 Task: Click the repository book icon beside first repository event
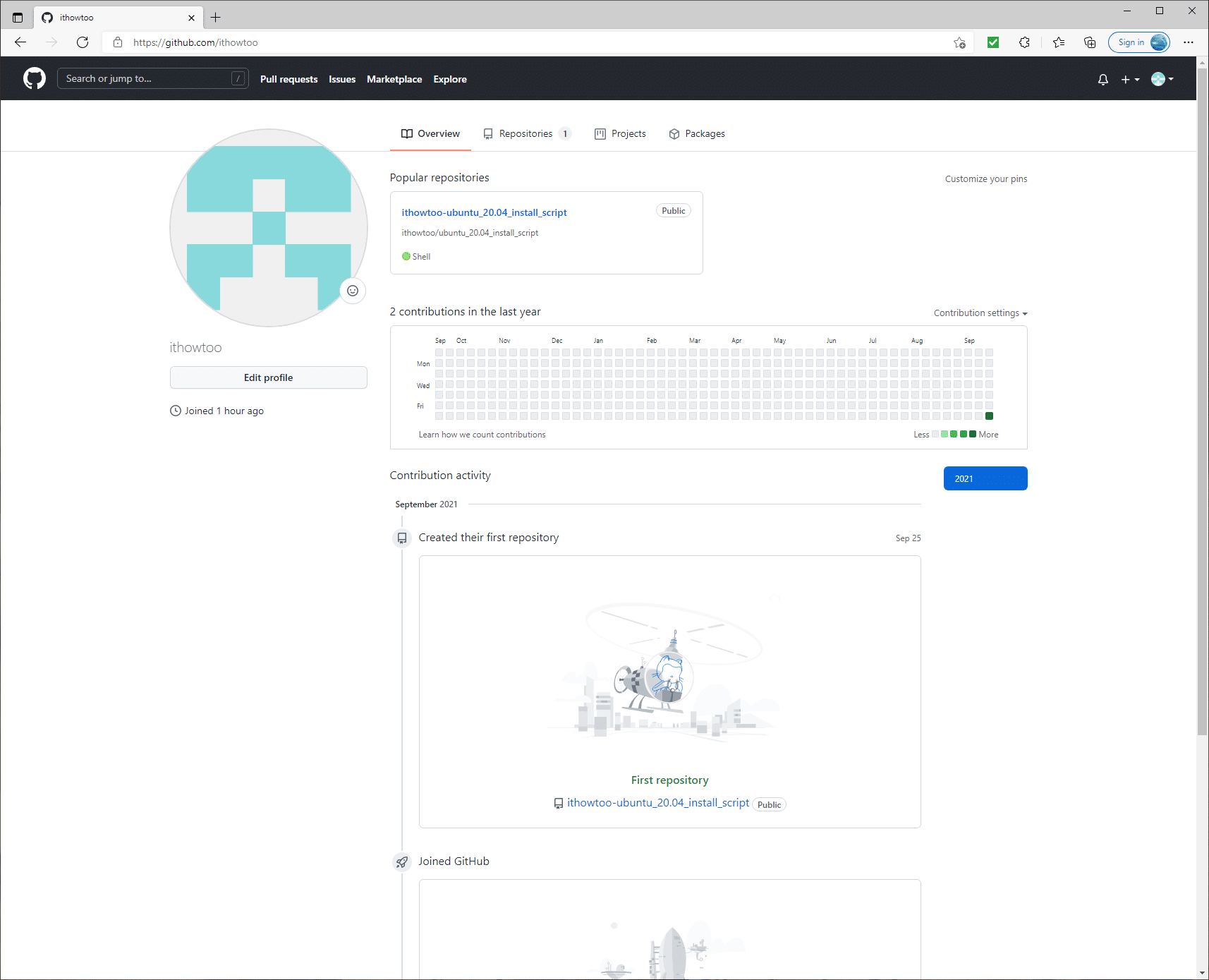[x=402, y=538]
